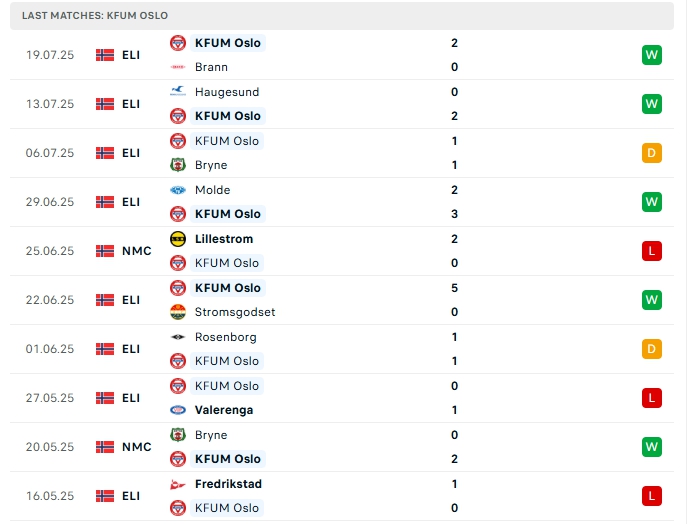
Task: Open the Lillestrom team link
Action: [224, 239]
